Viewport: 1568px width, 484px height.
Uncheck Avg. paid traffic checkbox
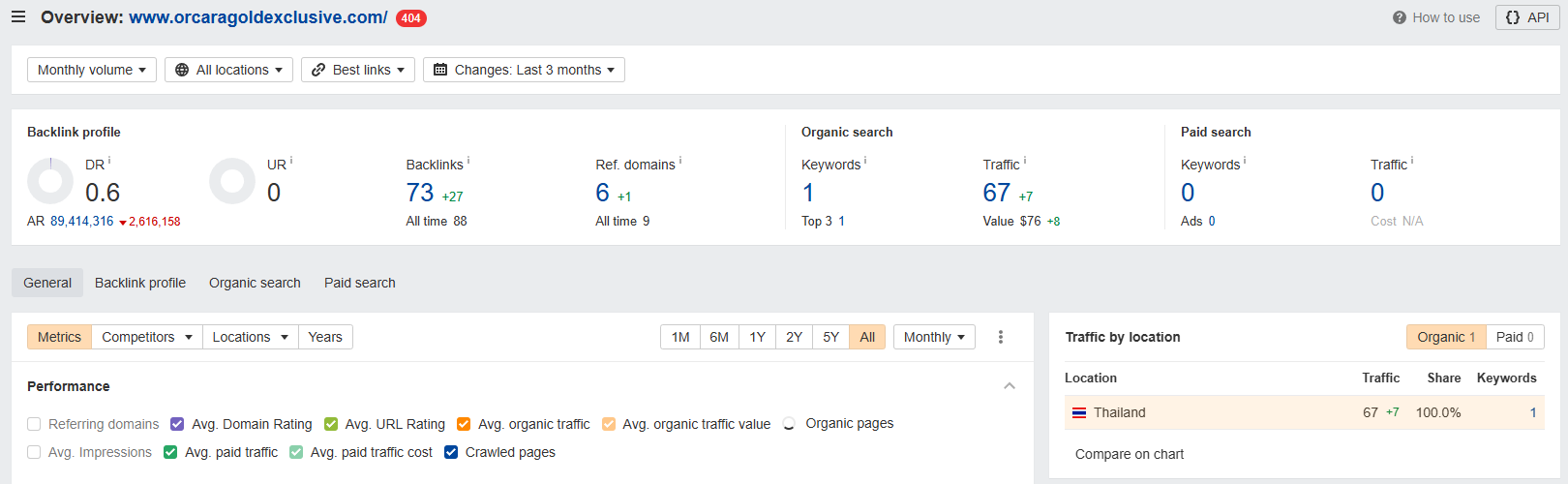coord(170,452)
